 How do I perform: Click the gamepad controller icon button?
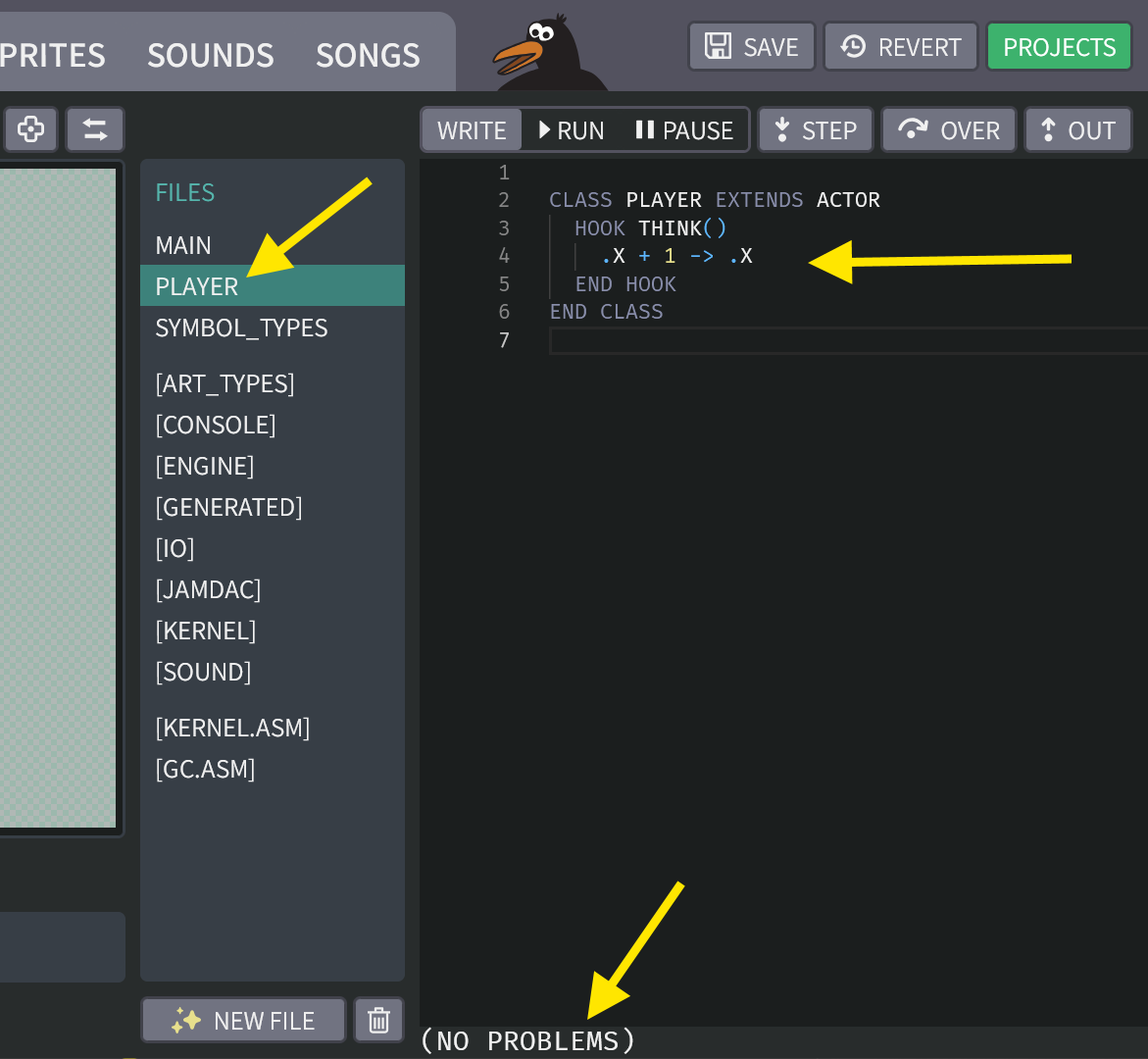point(30,129)
